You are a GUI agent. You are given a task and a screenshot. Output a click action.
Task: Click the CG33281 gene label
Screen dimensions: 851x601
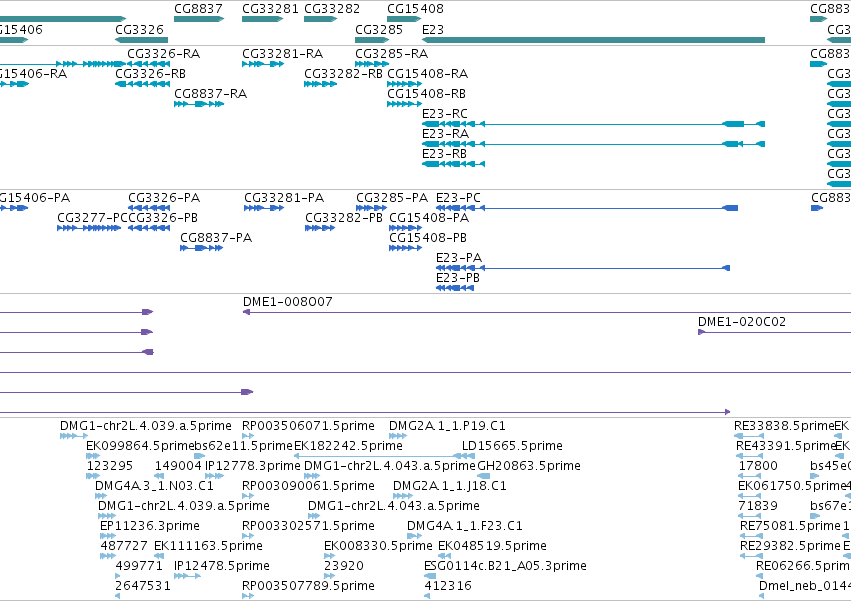pos(270,9)
